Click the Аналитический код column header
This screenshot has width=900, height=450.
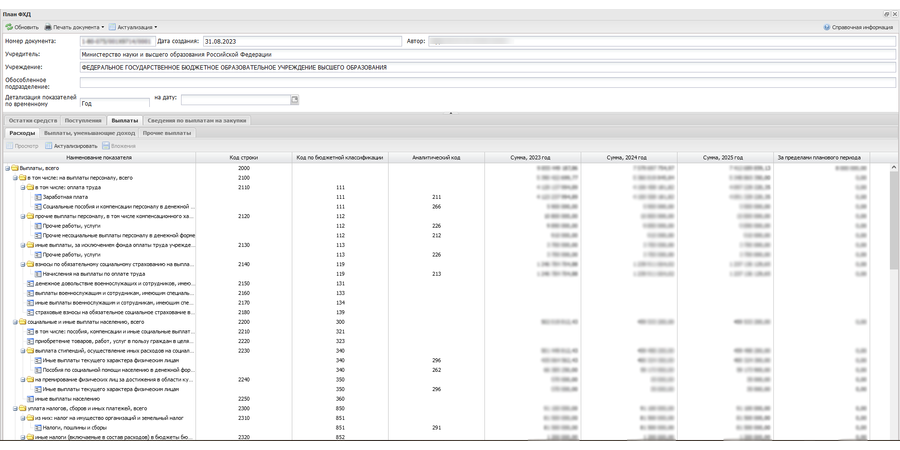point(436,157)
